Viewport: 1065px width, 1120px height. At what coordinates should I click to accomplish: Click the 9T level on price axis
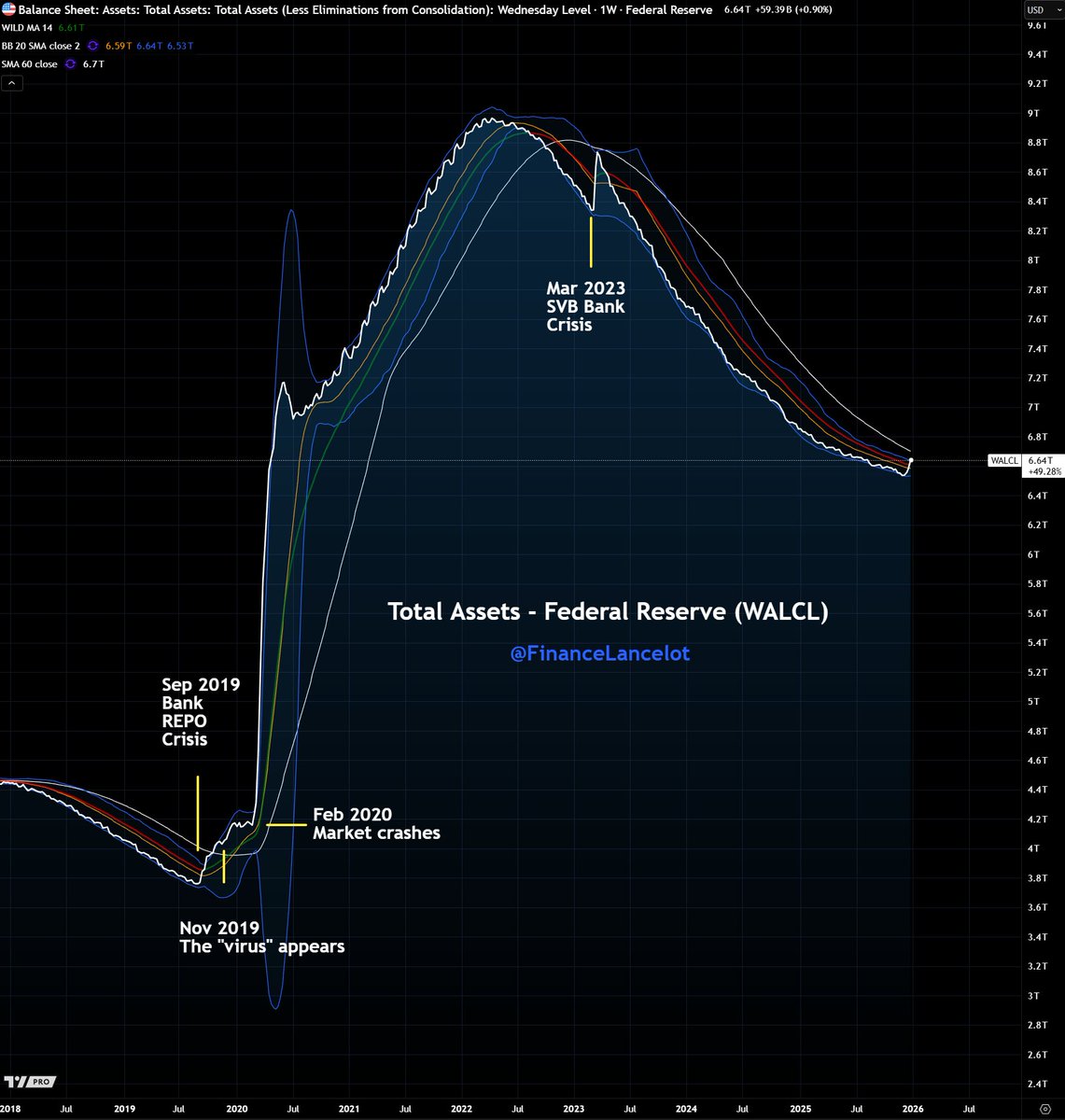click(1033, 114)
